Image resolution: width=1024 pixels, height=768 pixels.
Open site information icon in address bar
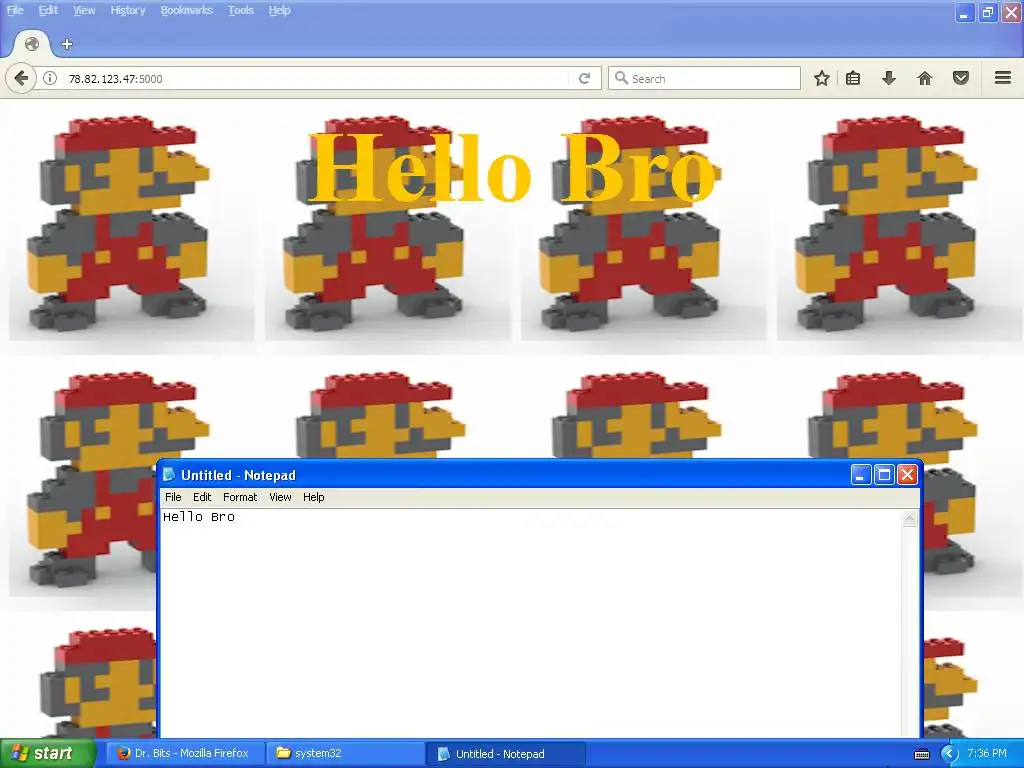pos(50,78)
